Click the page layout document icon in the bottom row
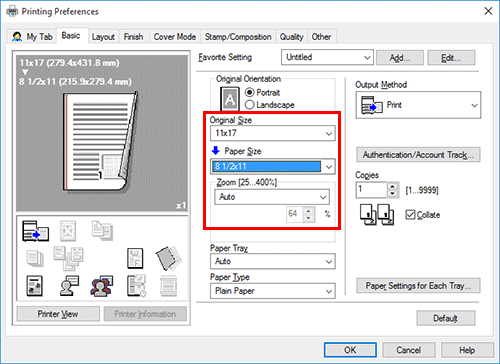 click(x=34, y=286)
